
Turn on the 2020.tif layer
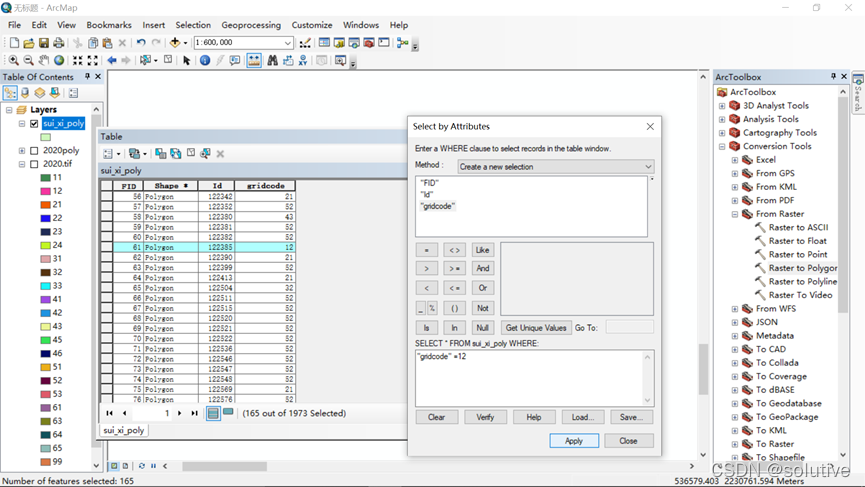click(34, 164)
